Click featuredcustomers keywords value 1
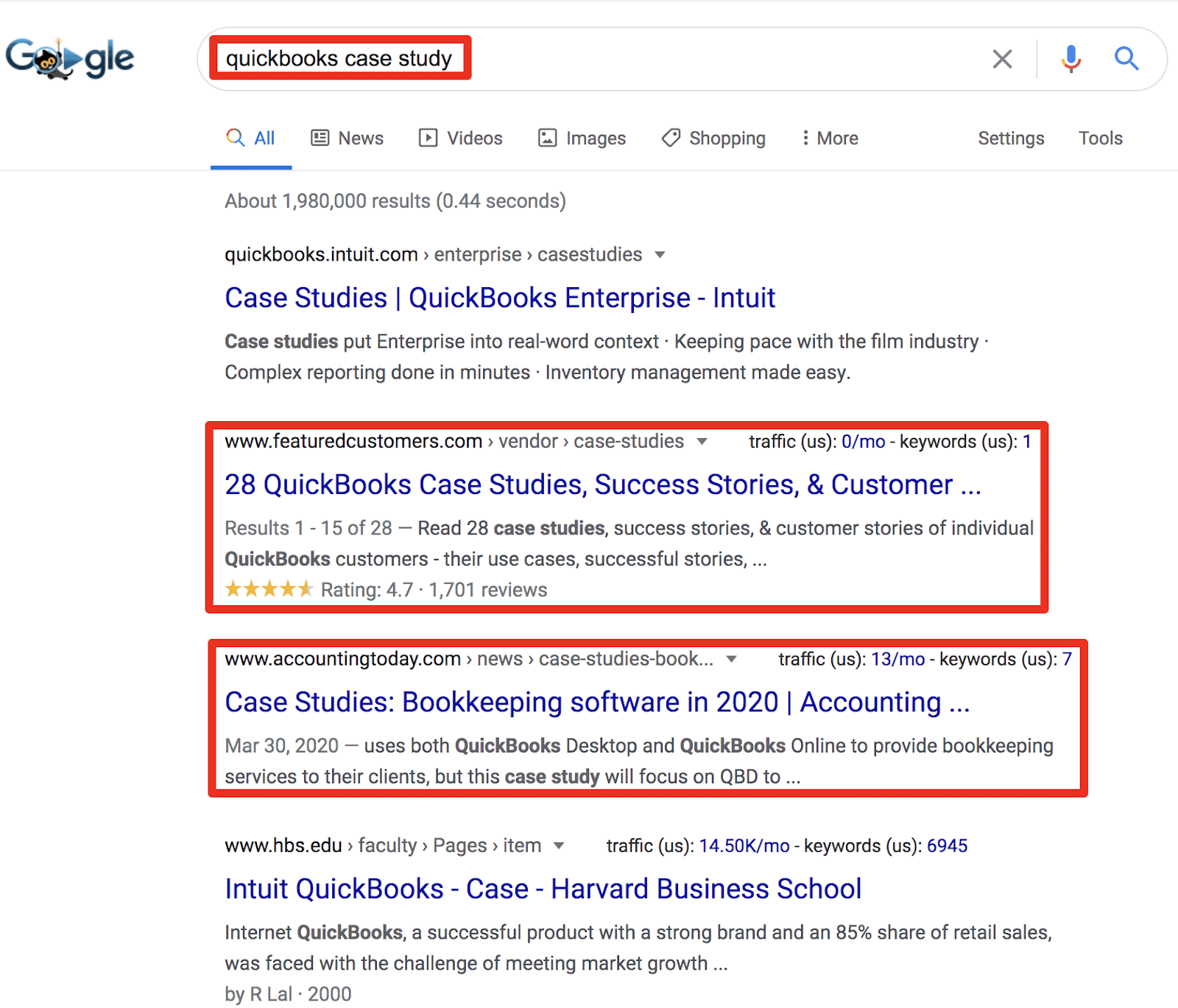This screenshot has width=1178, height=1008. [x=1026, y=442]
